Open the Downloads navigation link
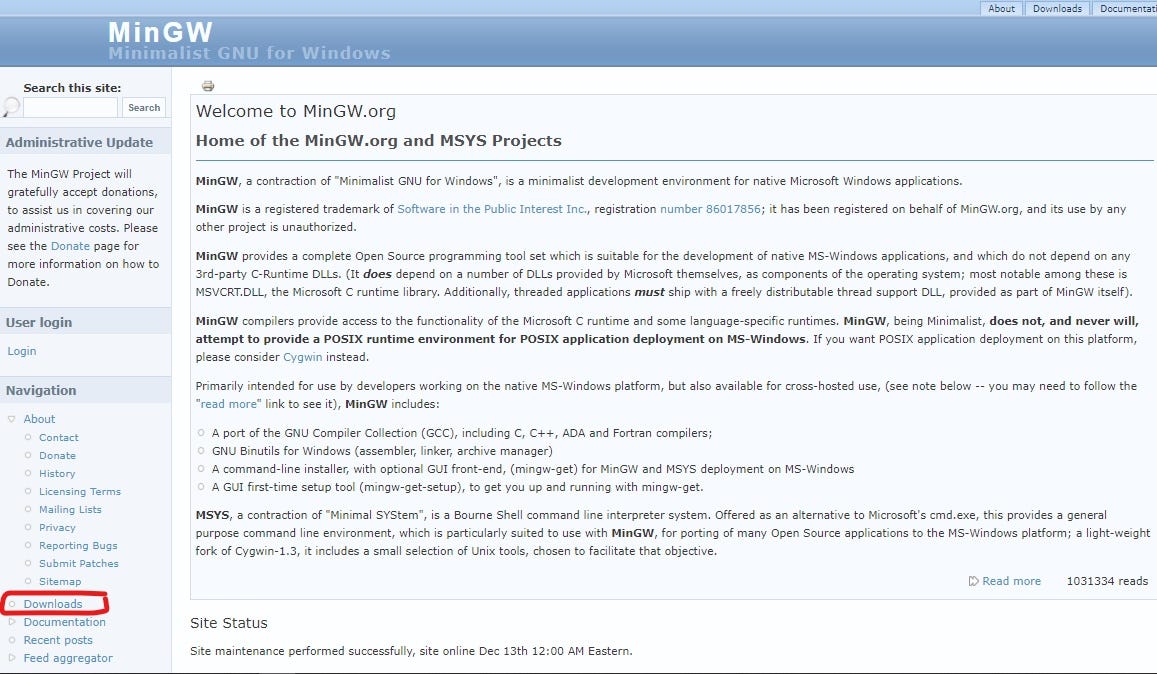The width and height of the screenshot is (1157, 674). [x=52, y=604]
